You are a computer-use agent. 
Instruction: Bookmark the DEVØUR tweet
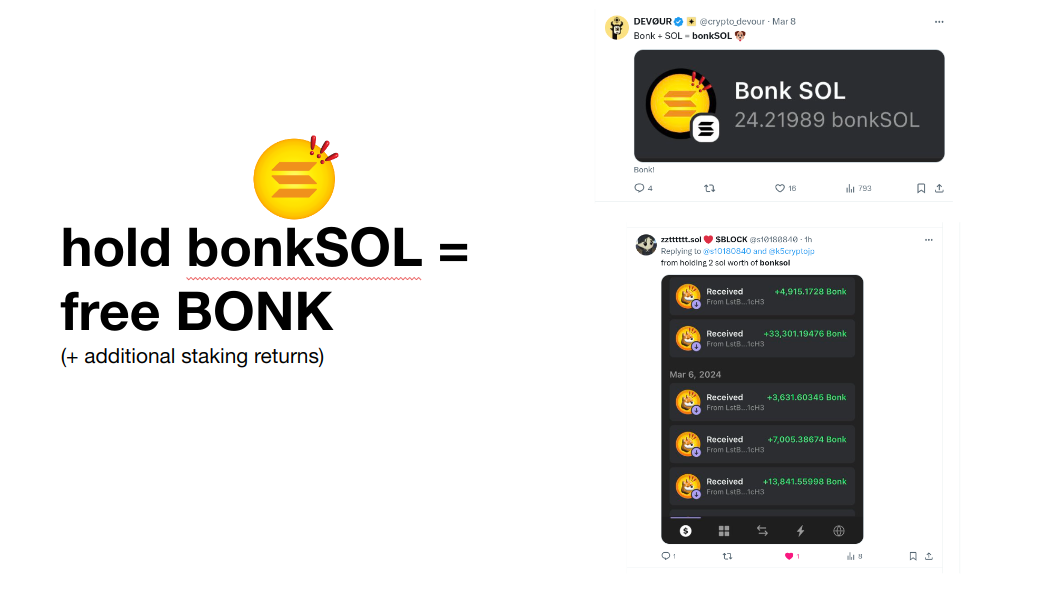[920, 188]
